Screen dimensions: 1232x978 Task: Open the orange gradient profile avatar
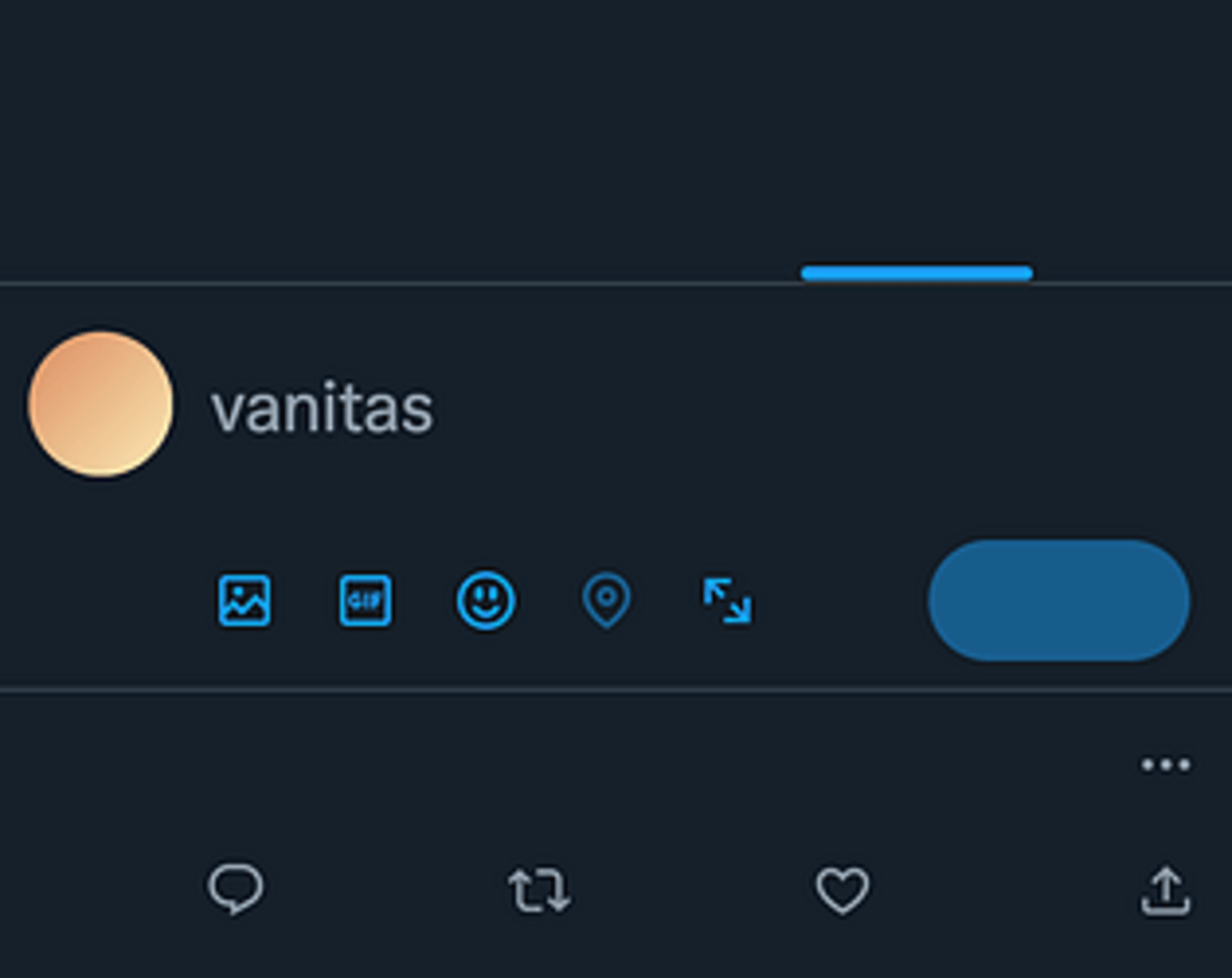tap(100, 404)
